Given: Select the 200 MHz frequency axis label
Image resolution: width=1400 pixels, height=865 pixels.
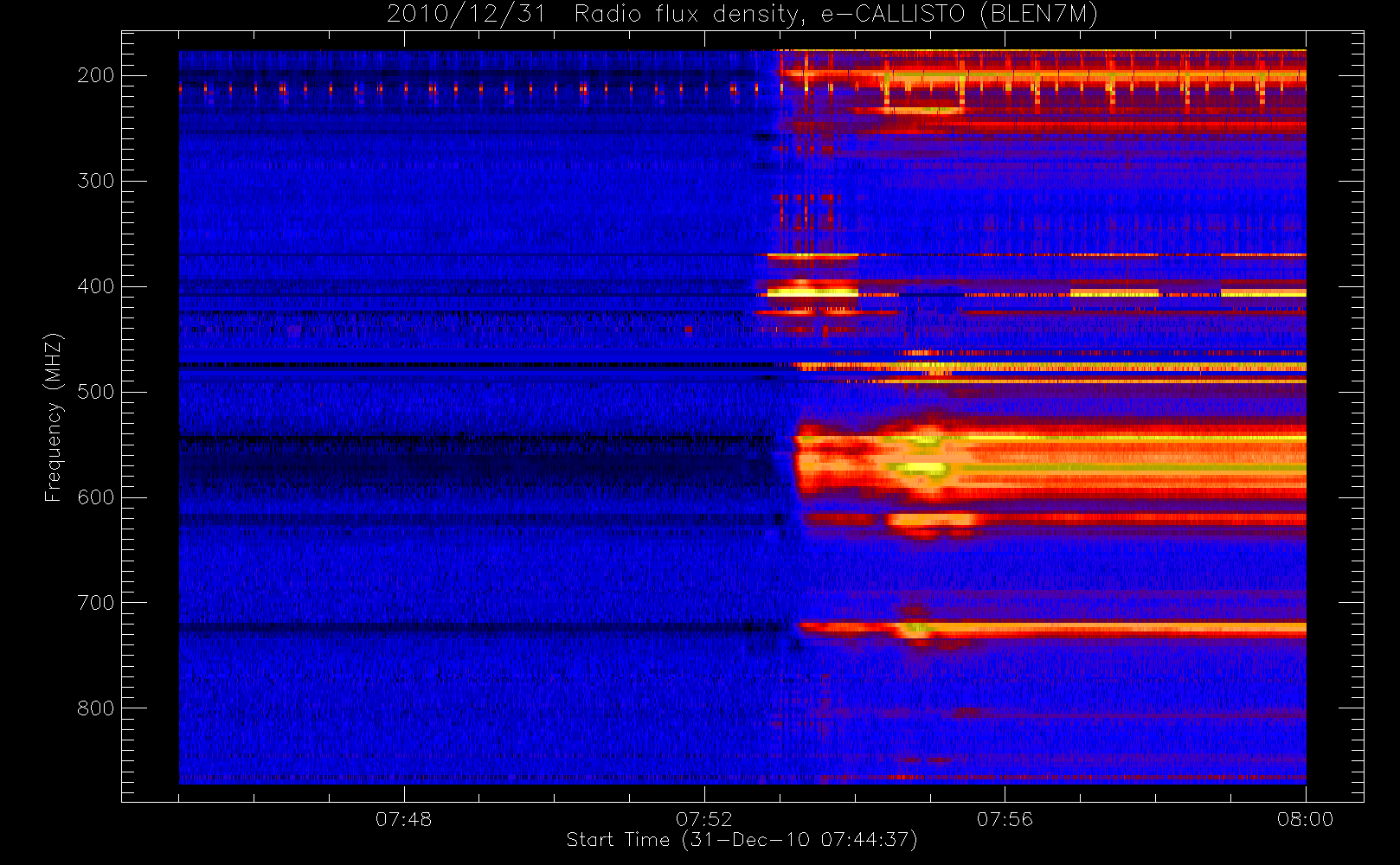Looking at the screenshot, I should pos(96,75).
